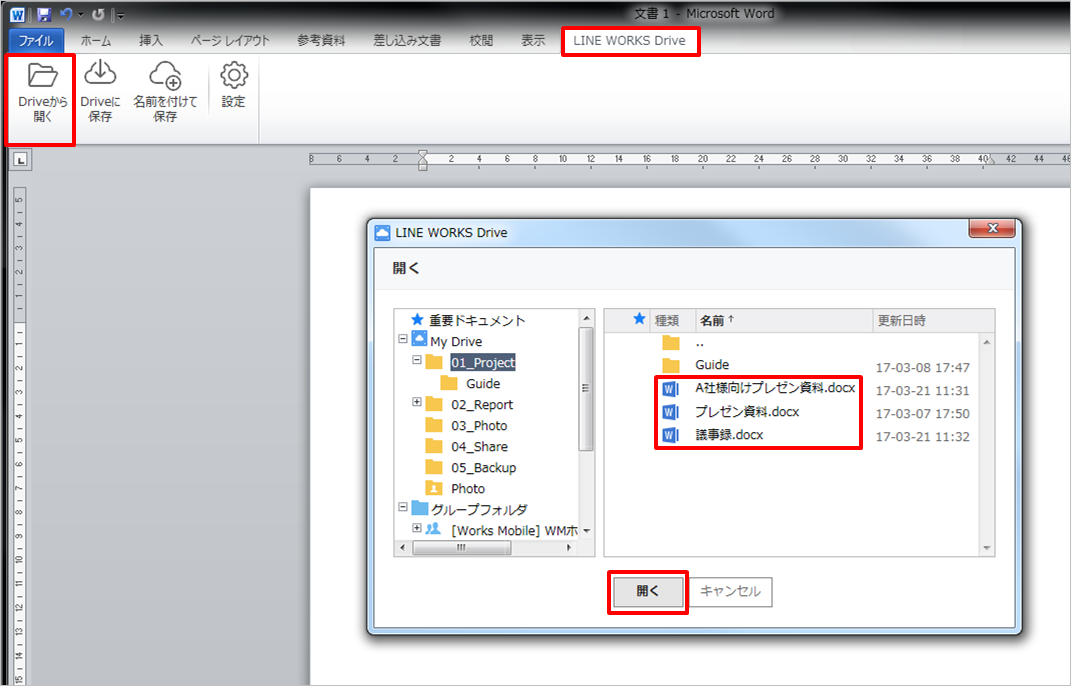Click the キャンセル button
This screenshot has width=1071, height=686.
[730, 592]
